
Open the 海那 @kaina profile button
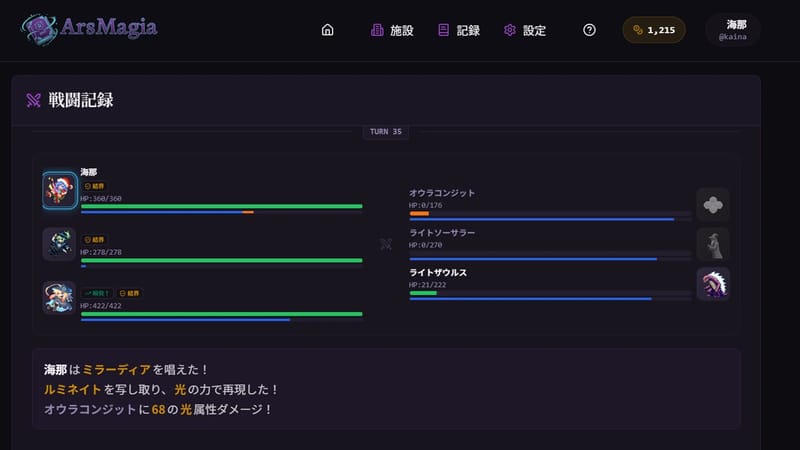[x=733, y=30]
